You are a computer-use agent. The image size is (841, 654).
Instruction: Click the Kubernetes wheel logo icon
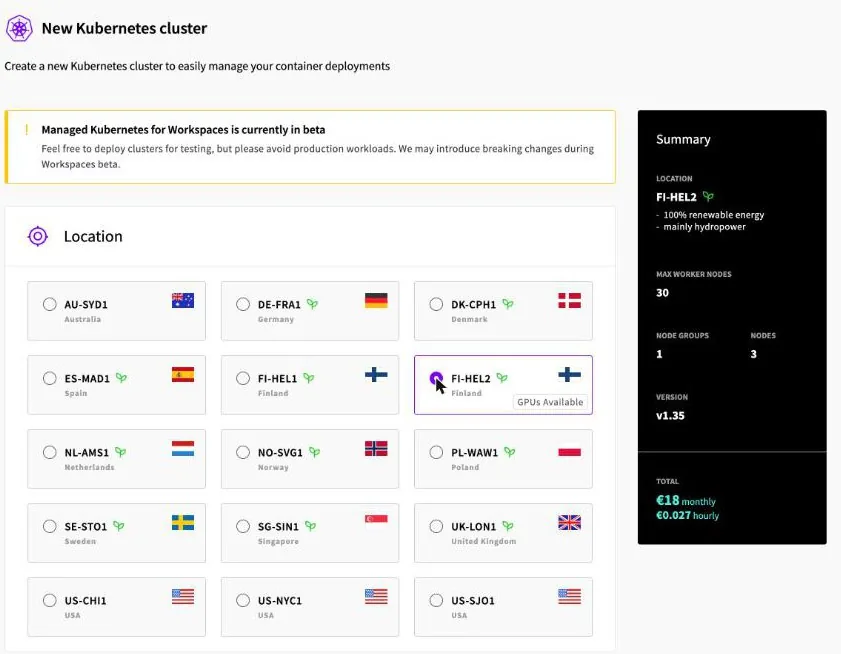pyautogui.click(x=19, y=28)
